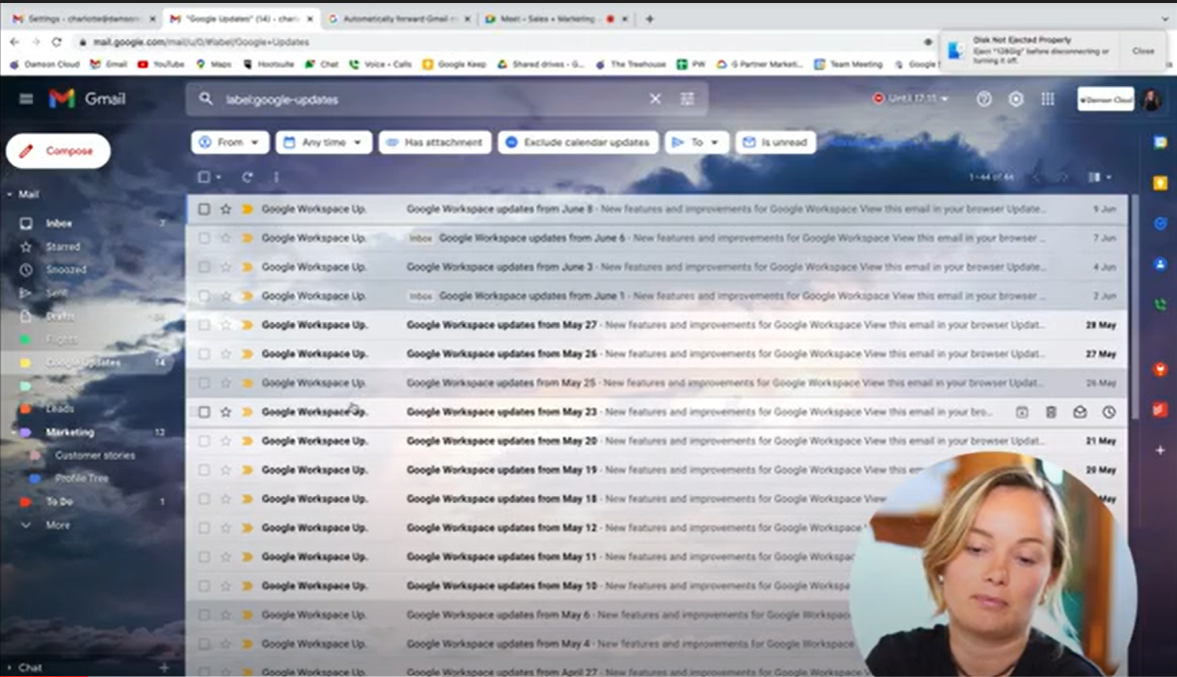Open the From filter dropdown
This screenshot has width=1177, height=677.
click(x=230, y=142)
